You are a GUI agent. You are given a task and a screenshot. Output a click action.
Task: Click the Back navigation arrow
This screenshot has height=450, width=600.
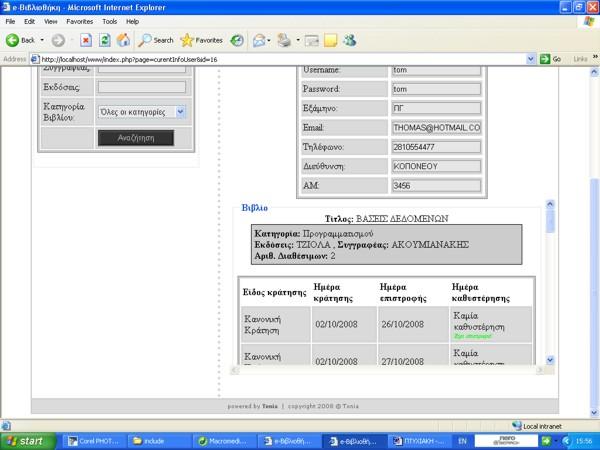(x=13, y=40)
